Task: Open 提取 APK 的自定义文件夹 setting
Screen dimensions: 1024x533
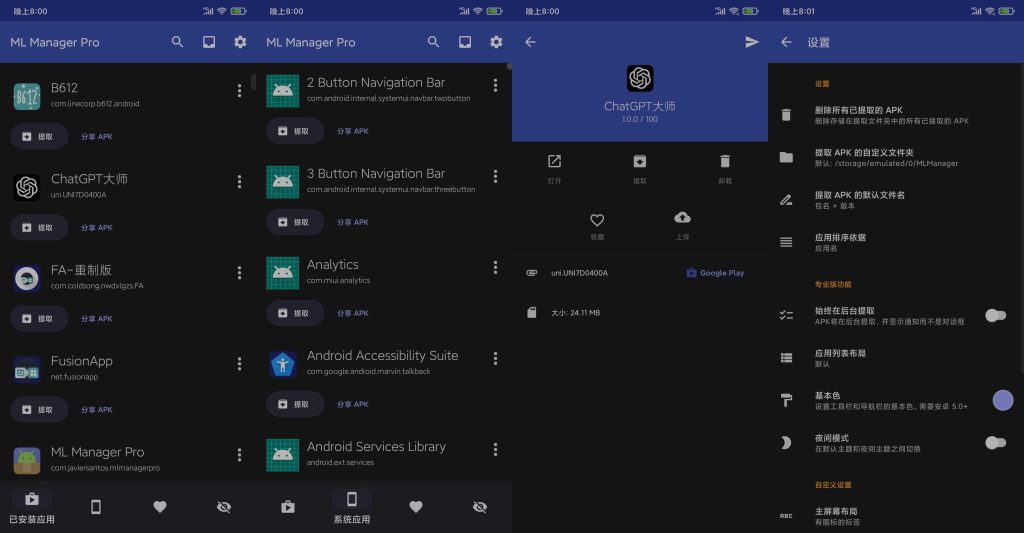Action: pos(896,157)
